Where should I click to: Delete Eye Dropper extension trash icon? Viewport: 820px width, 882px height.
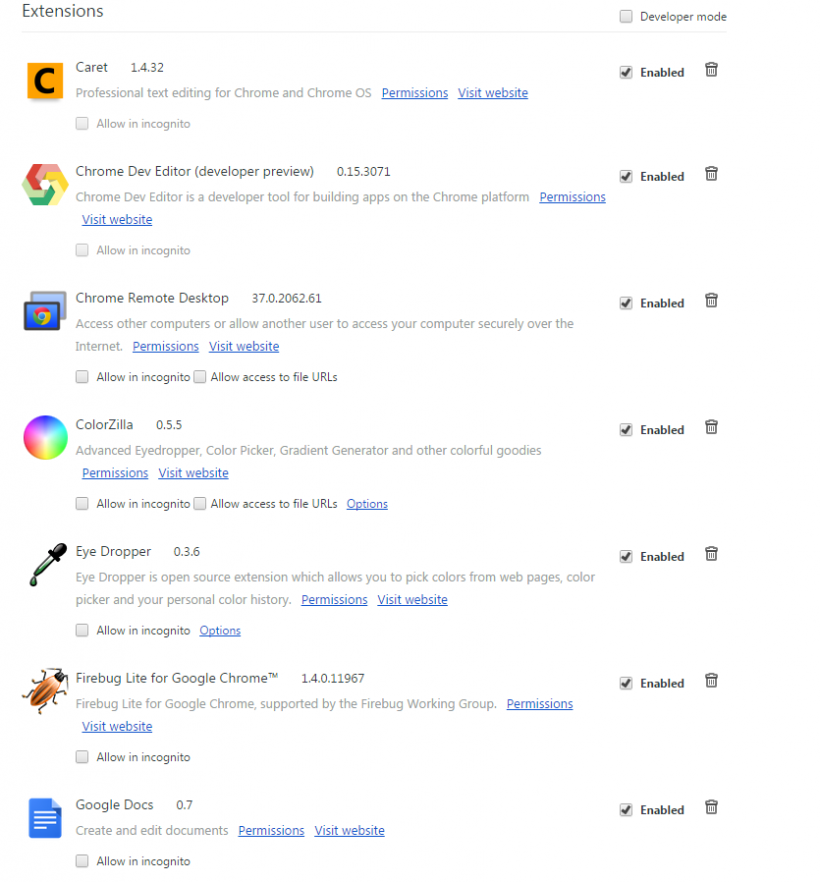(x=711, y=554)
